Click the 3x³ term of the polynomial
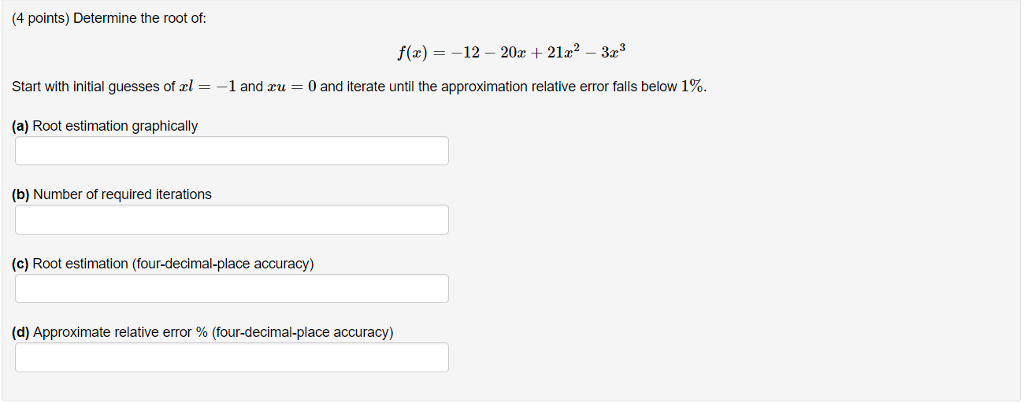 click(614, 52)
